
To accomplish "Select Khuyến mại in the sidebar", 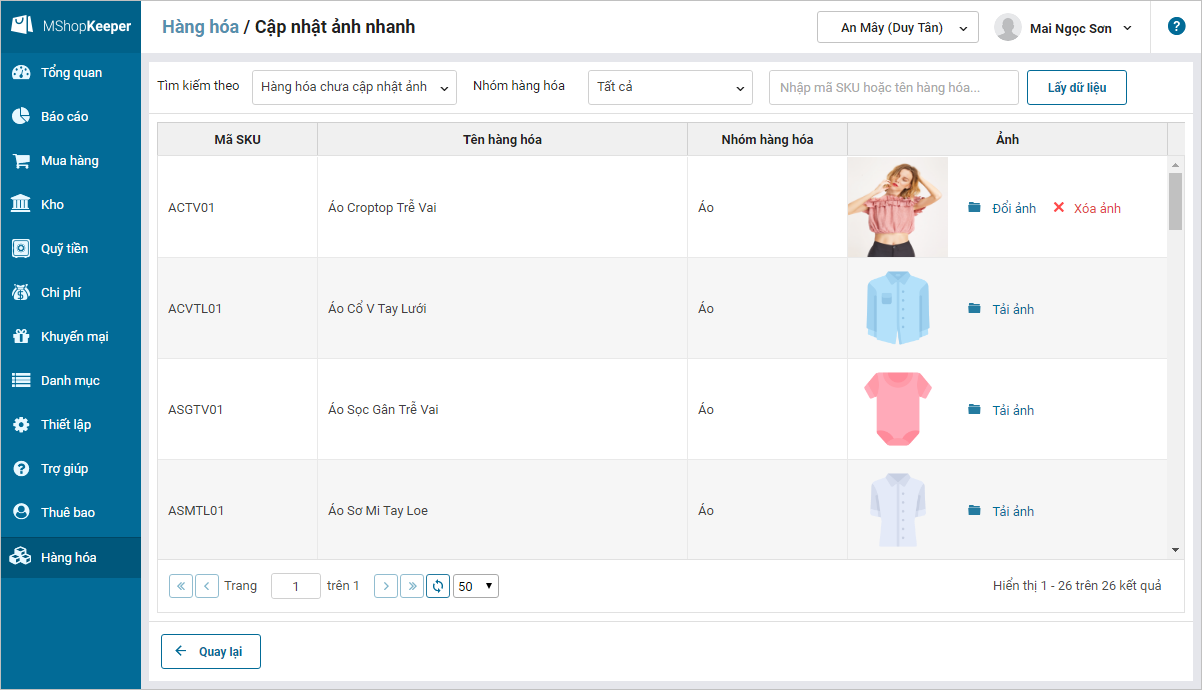I will [74, 336].
